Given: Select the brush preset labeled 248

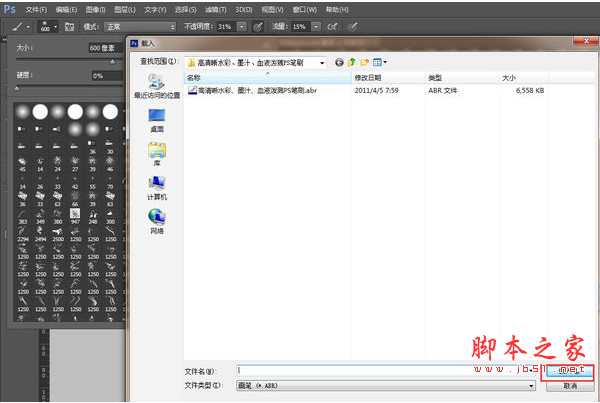Looking at the screenshot, I should [x=93, y=216].
